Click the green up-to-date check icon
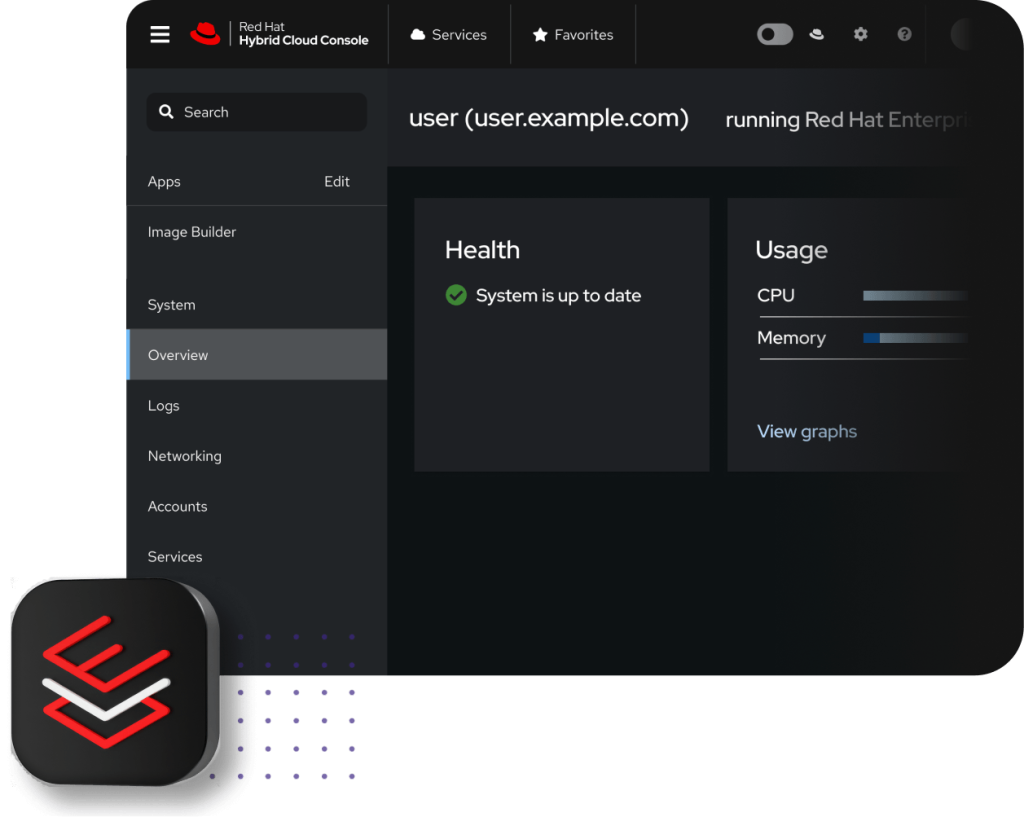Viewport: 1024px width, 817px height. (x=456, y=295)
